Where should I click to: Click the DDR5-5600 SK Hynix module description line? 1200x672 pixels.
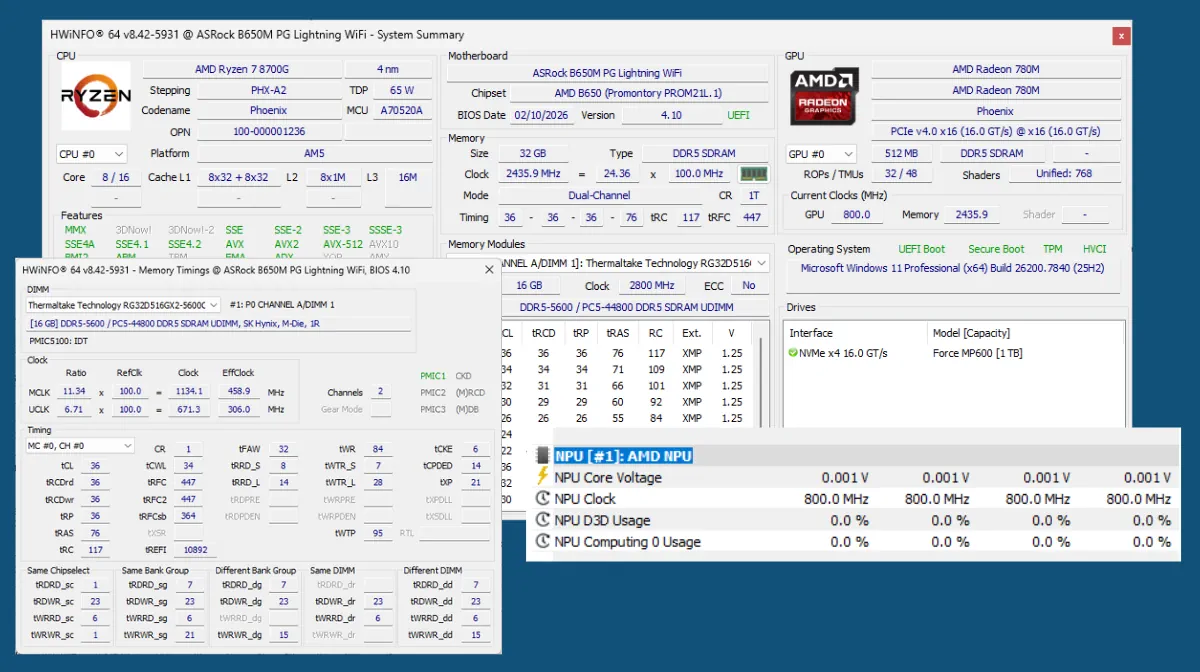click(218, 324)
